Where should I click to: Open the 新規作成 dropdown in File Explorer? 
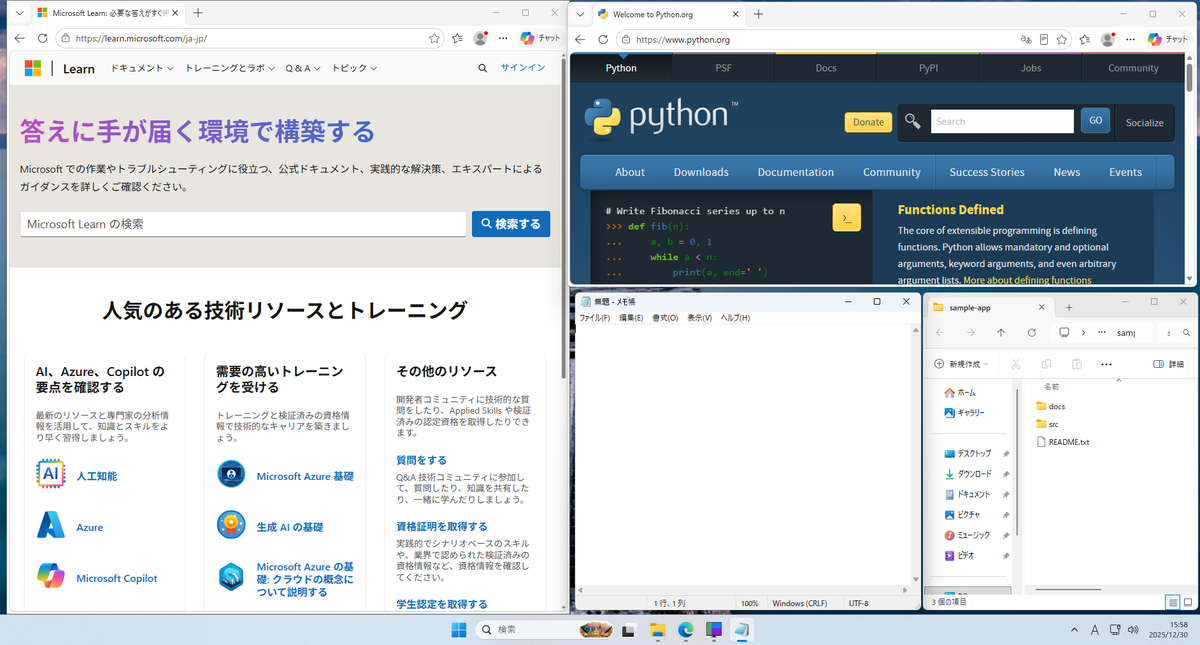coord(961,364)
